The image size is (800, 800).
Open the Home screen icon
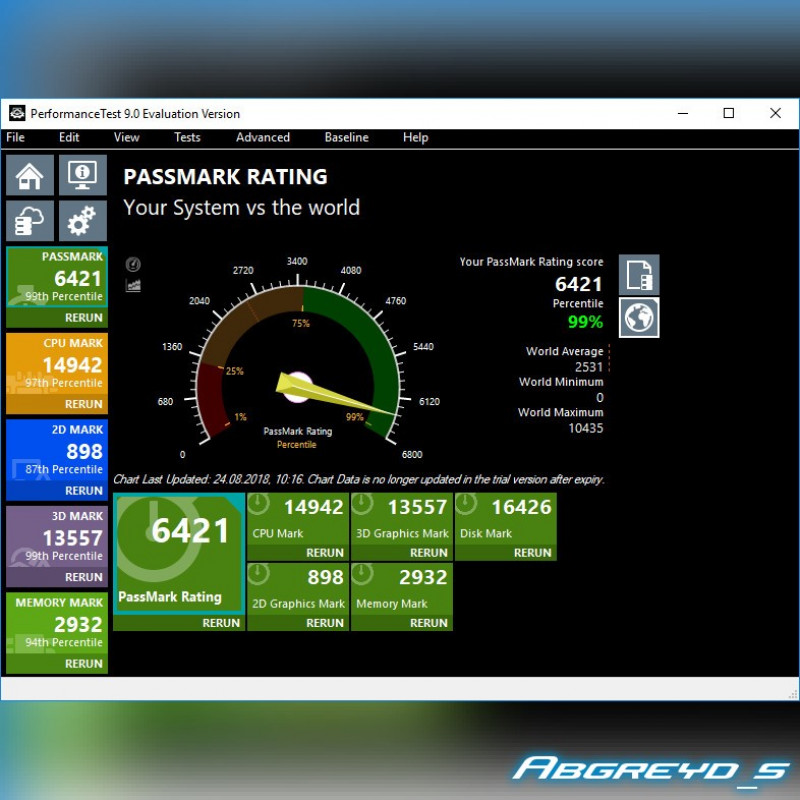point(30,175)
